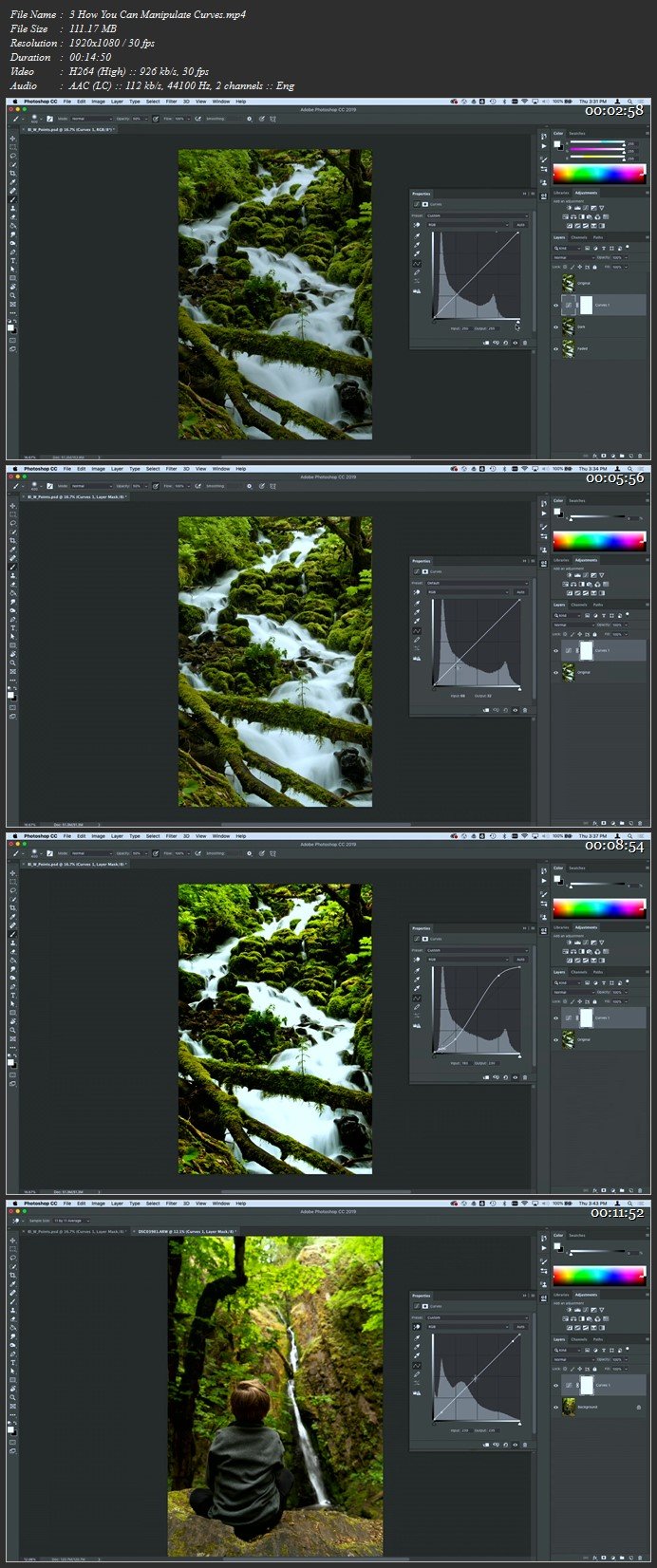This screenshot has height=1568, width=657.
Task: Add Levels adjustment in 00:05:56 frame
Action: point(577,575)
